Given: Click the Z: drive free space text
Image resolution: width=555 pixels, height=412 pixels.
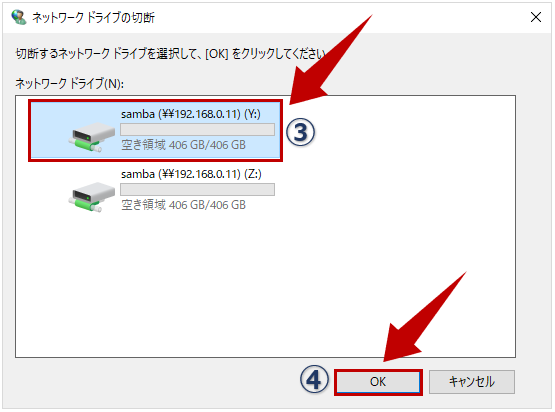Looking at the screenshot, I should (183, 205).
